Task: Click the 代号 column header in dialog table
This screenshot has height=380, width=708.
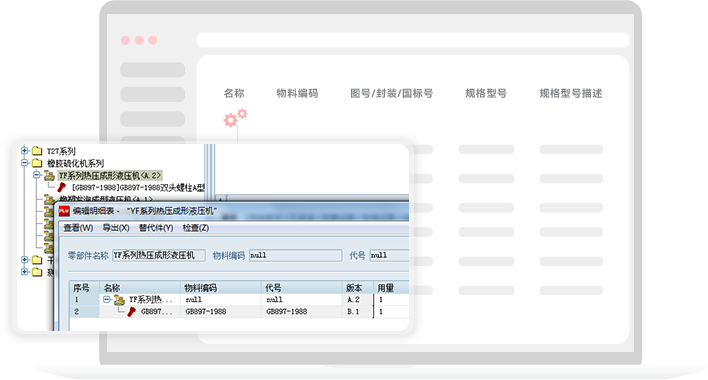Action: 302,287
